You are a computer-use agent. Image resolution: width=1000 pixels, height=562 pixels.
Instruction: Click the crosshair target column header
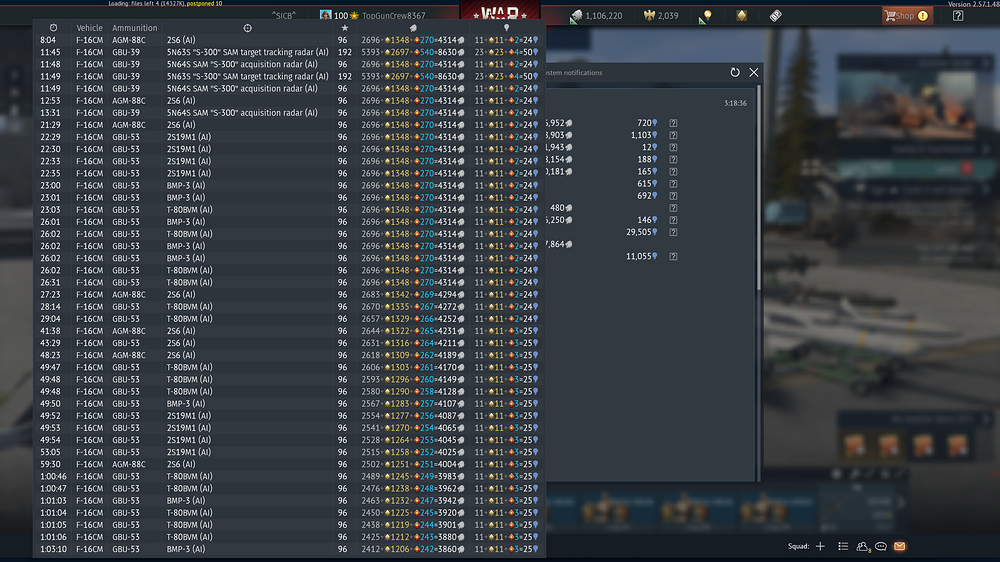(247, 28)
